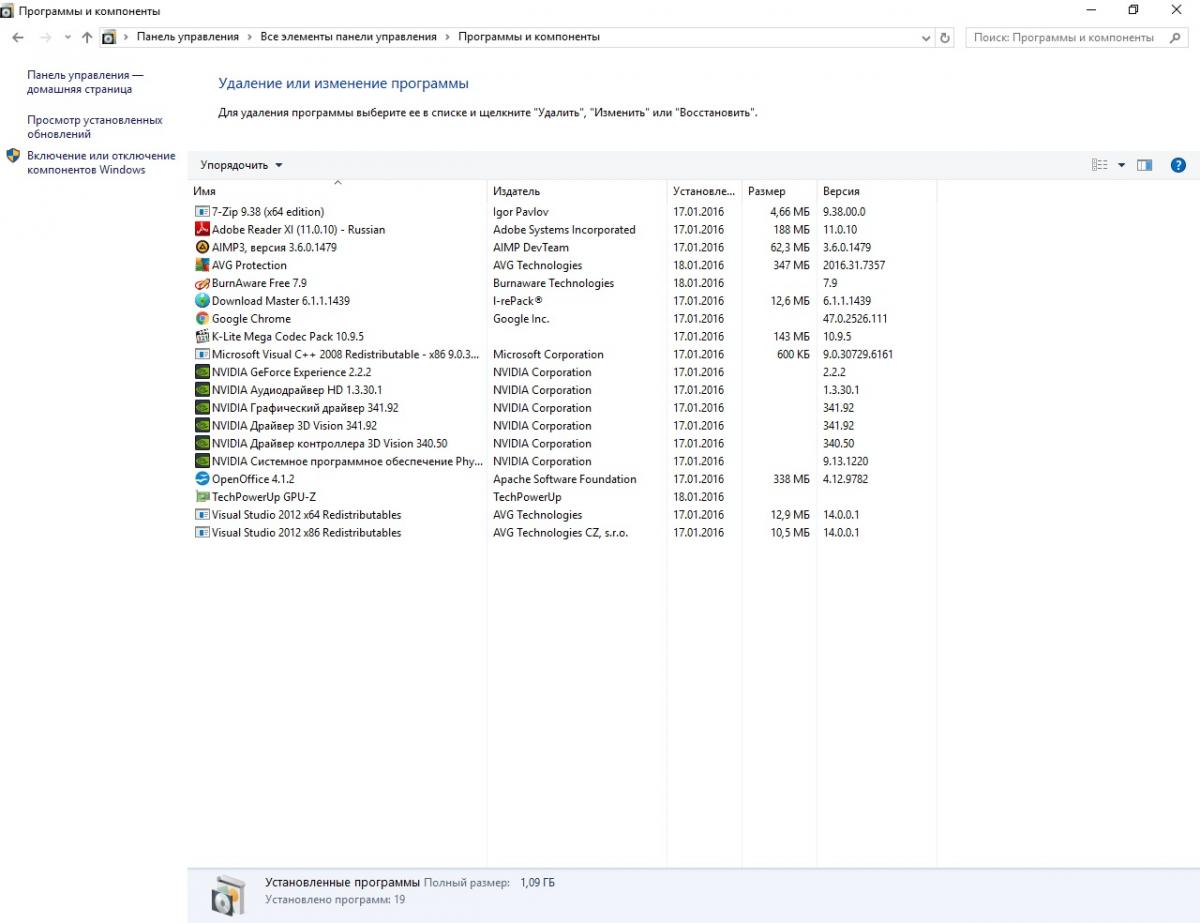Screen dimensions: 1200x923
Task: Select the Google Chrome row name
Action: click(251, 319)
